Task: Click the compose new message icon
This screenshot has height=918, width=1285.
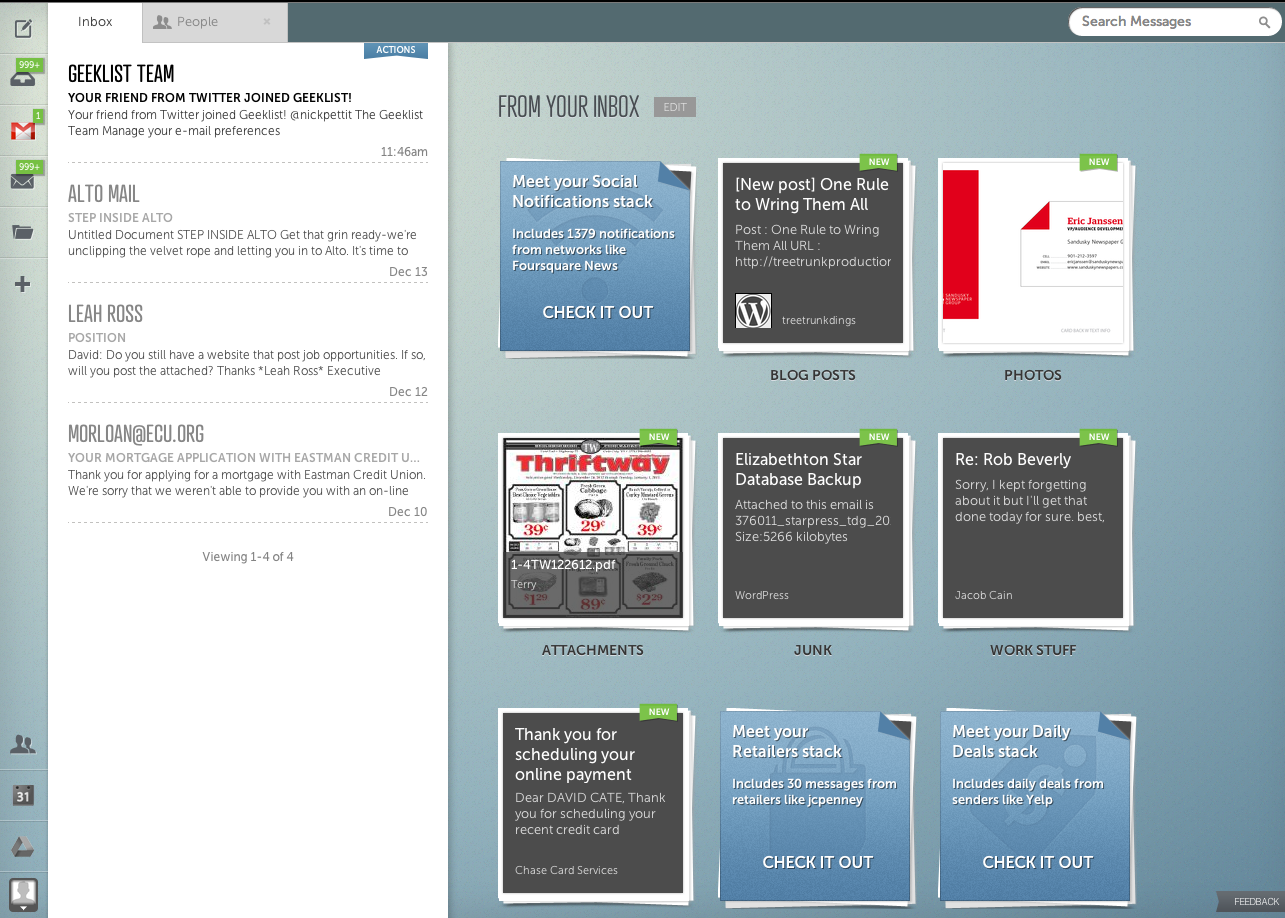Action: coord(23,27)
